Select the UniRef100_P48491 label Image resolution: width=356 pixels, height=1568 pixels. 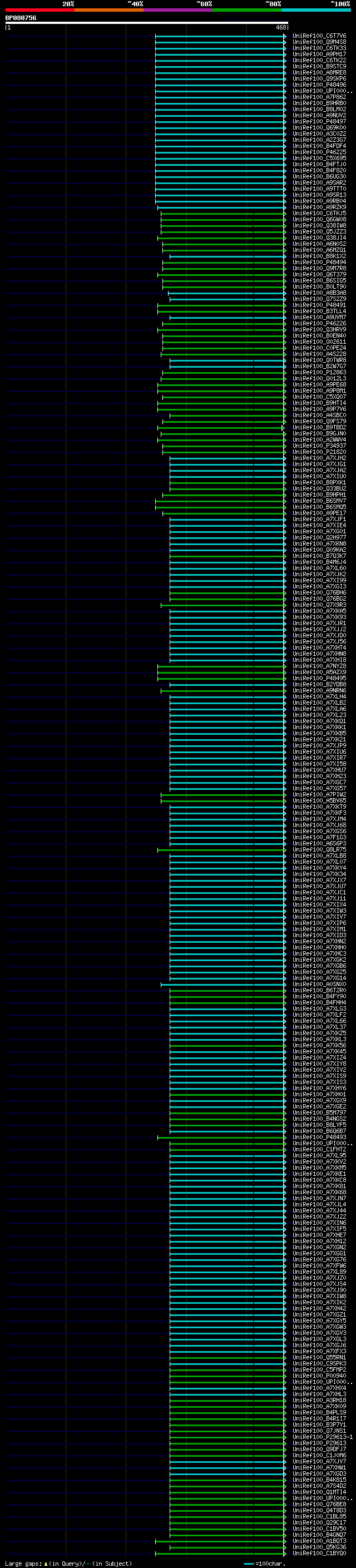[x=319, y=305]
